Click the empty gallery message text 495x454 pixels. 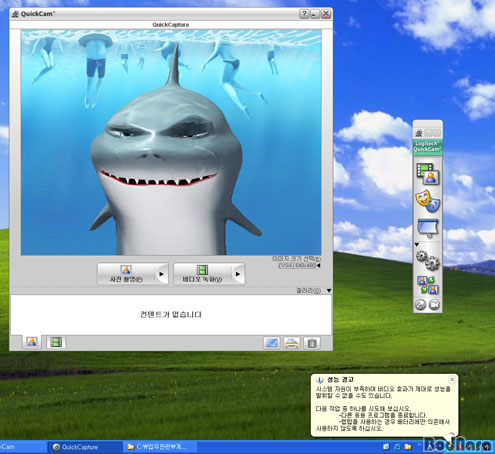click(x=171, y=314)
